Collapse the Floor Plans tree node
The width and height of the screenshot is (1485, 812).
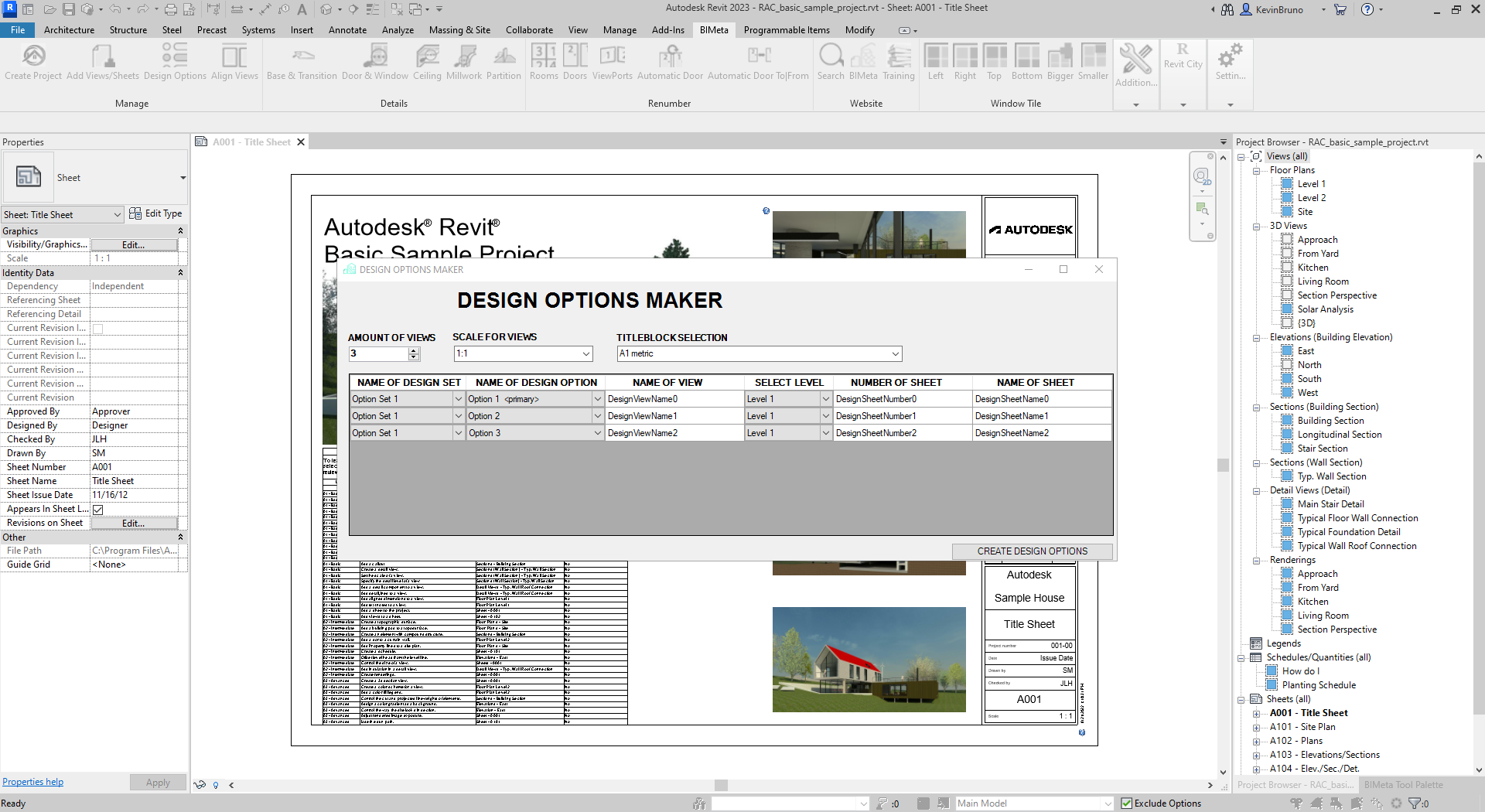click(x=1256, y=171)
